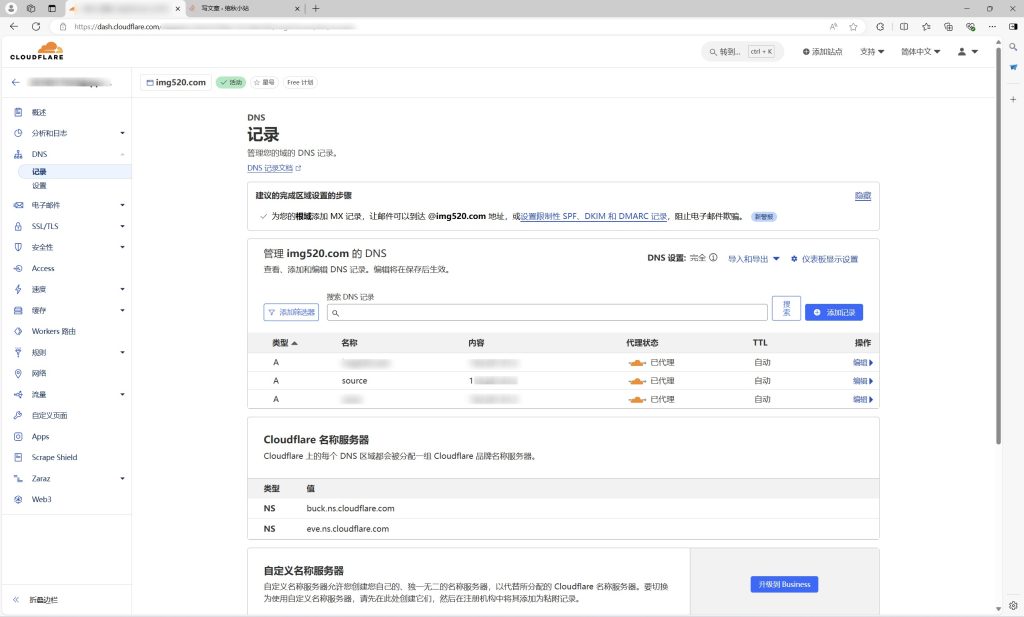Click the browser back arrow
The height and width of the screenshot is (617, 1024).
pos(14,27)
